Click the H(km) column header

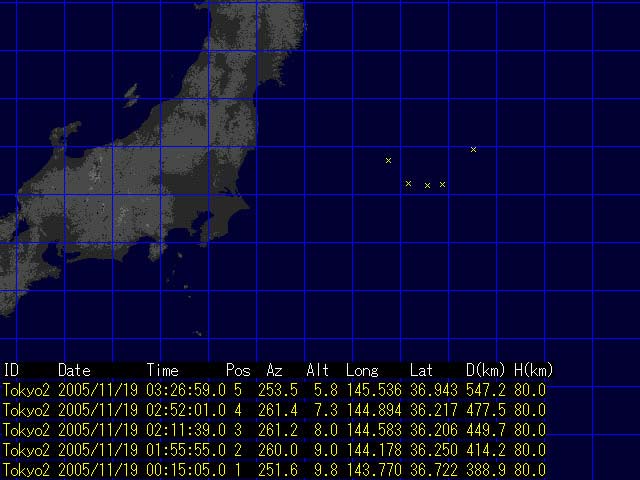pyautogui.click(x=533, y=370)
